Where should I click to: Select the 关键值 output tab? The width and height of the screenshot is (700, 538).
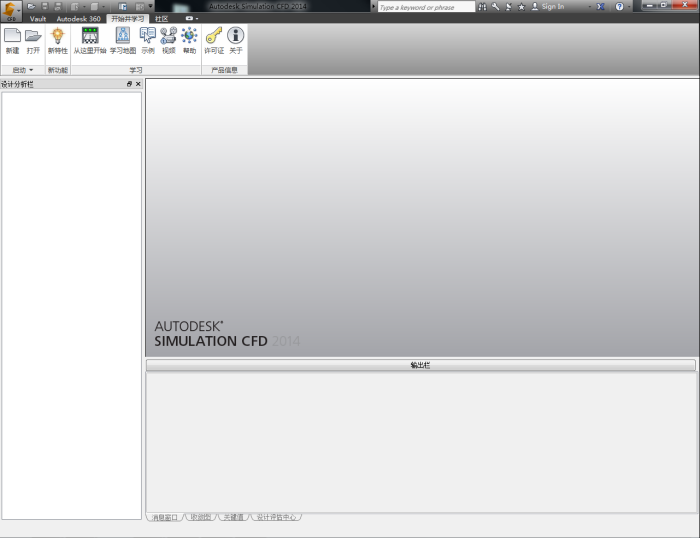(x=233, y=517)
